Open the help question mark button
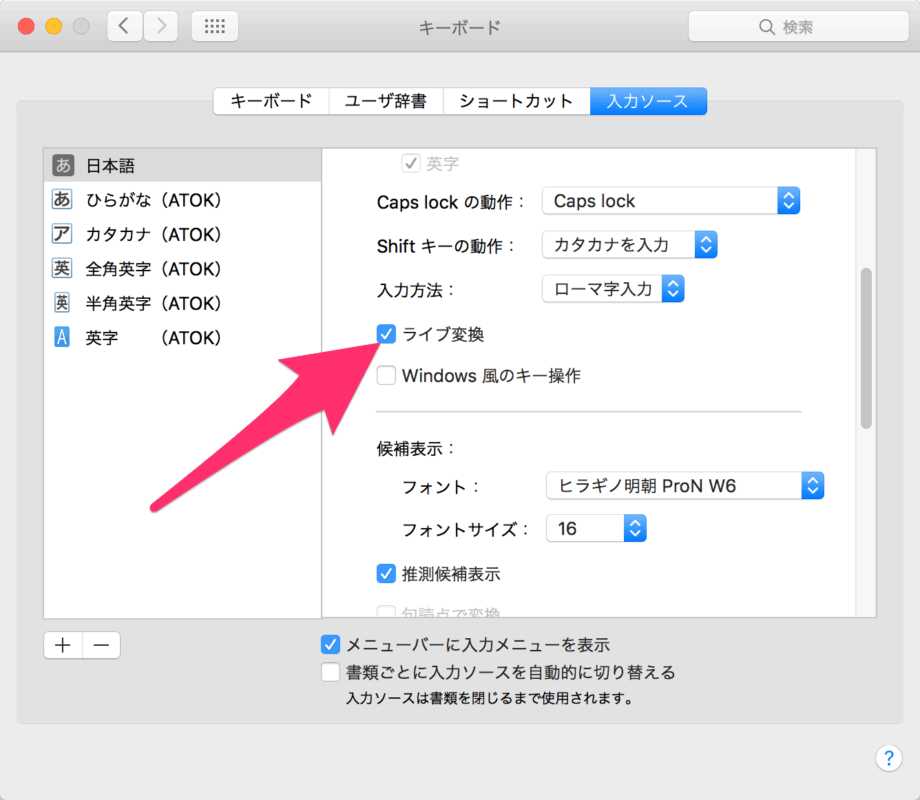 pyautogui.click(x=888, y=758)
